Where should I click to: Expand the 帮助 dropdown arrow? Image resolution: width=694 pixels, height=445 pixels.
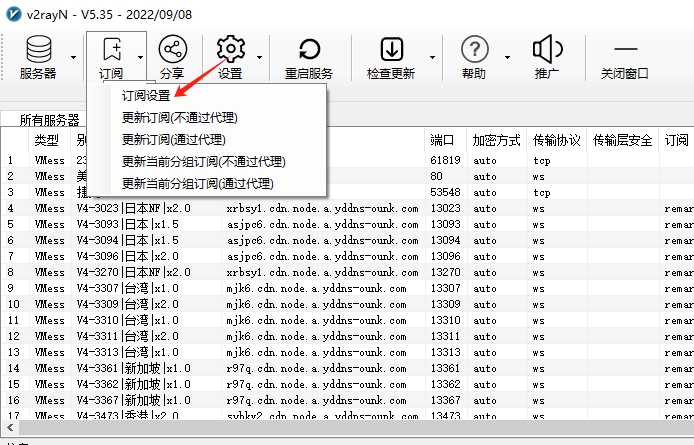click(507, 57)
